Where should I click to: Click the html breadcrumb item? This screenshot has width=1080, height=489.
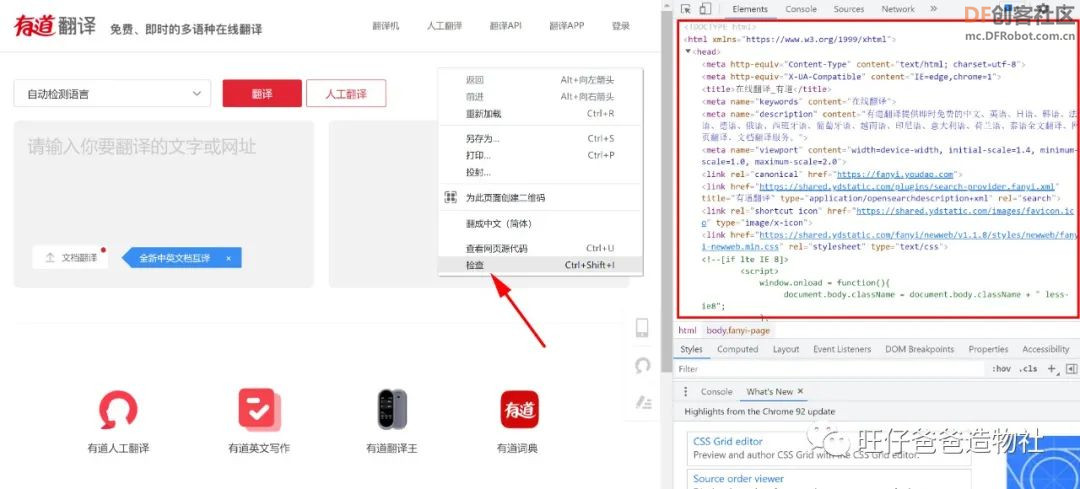click(x=687, y=331)
